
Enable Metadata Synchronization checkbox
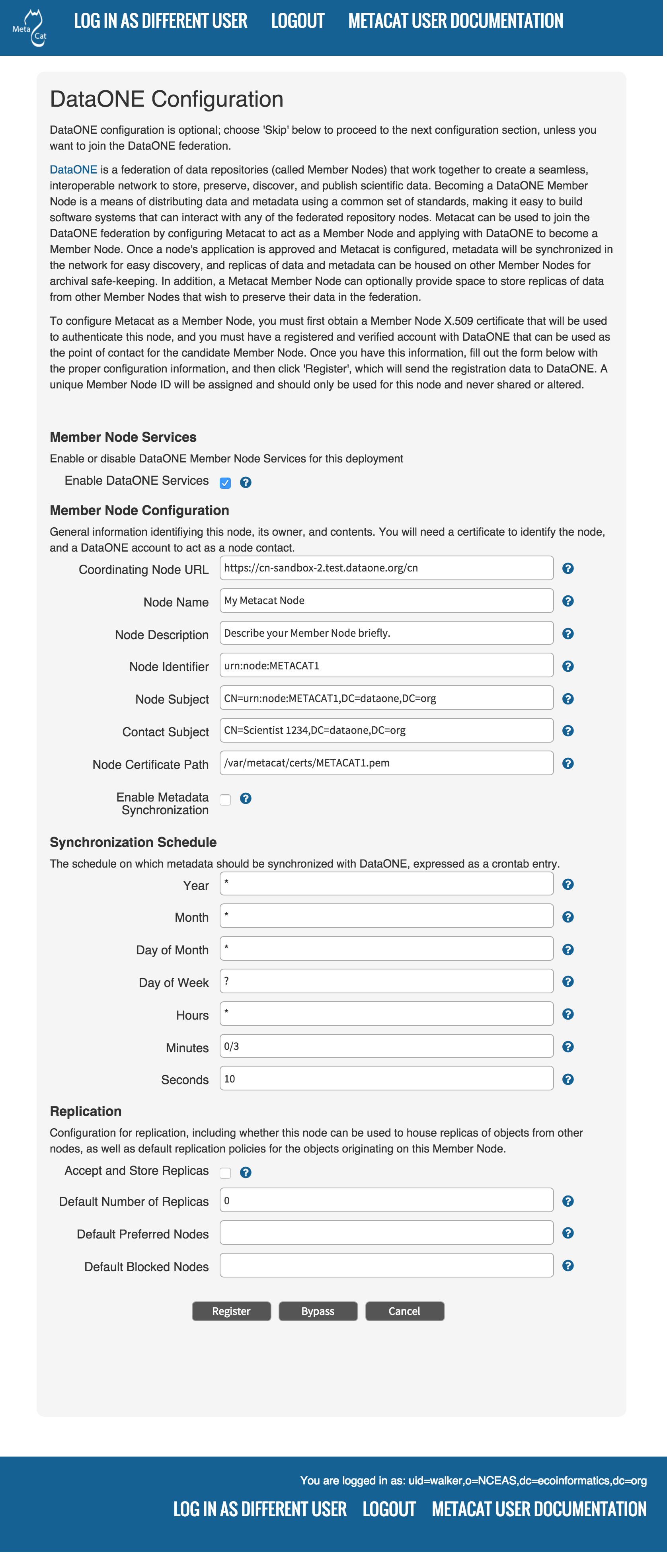tap(225, 800)
